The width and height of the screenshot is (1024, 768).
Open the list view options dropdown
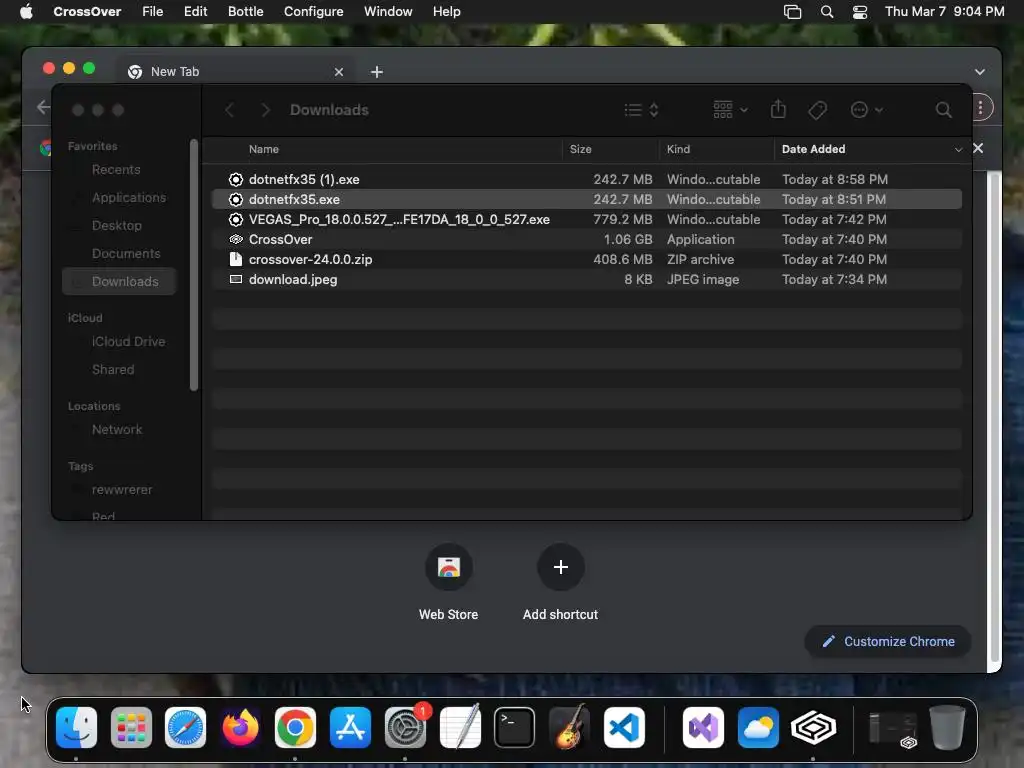pyautogui.click(x=641, y=110)
